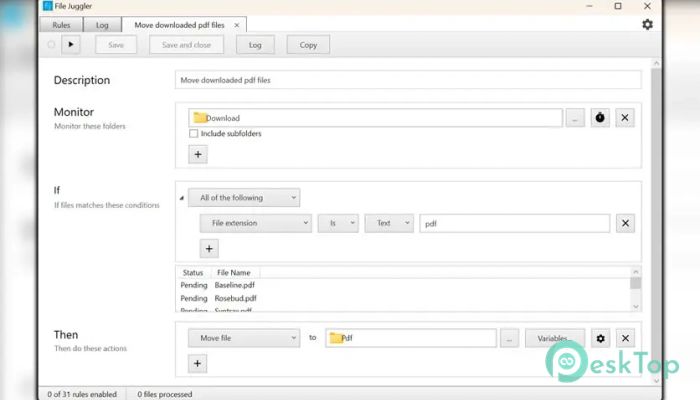Browse for Pdf destination folder
Viewport: 700px width, 400px height.
click(509, 338)
